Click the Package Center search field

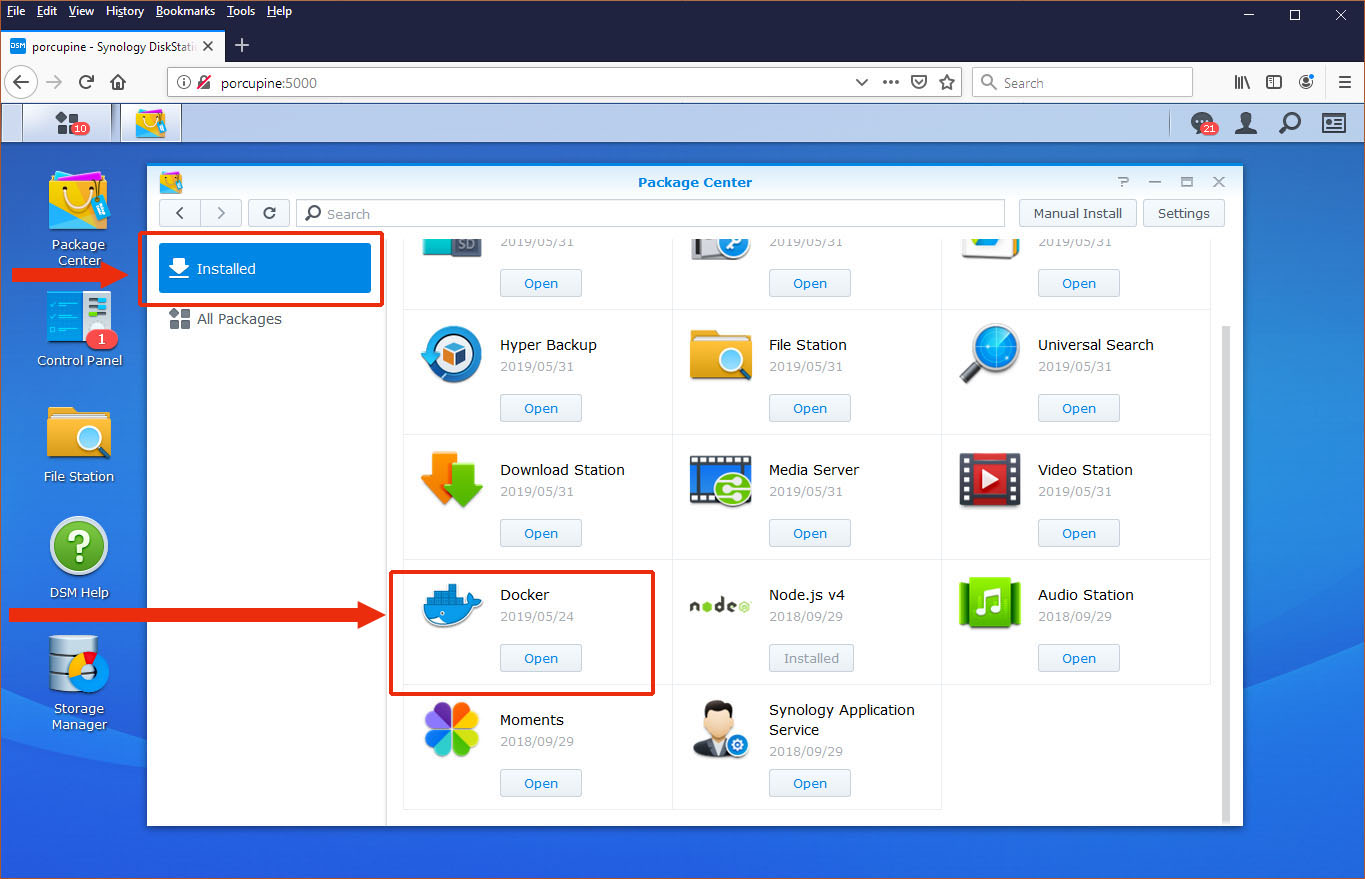(650, 213)
